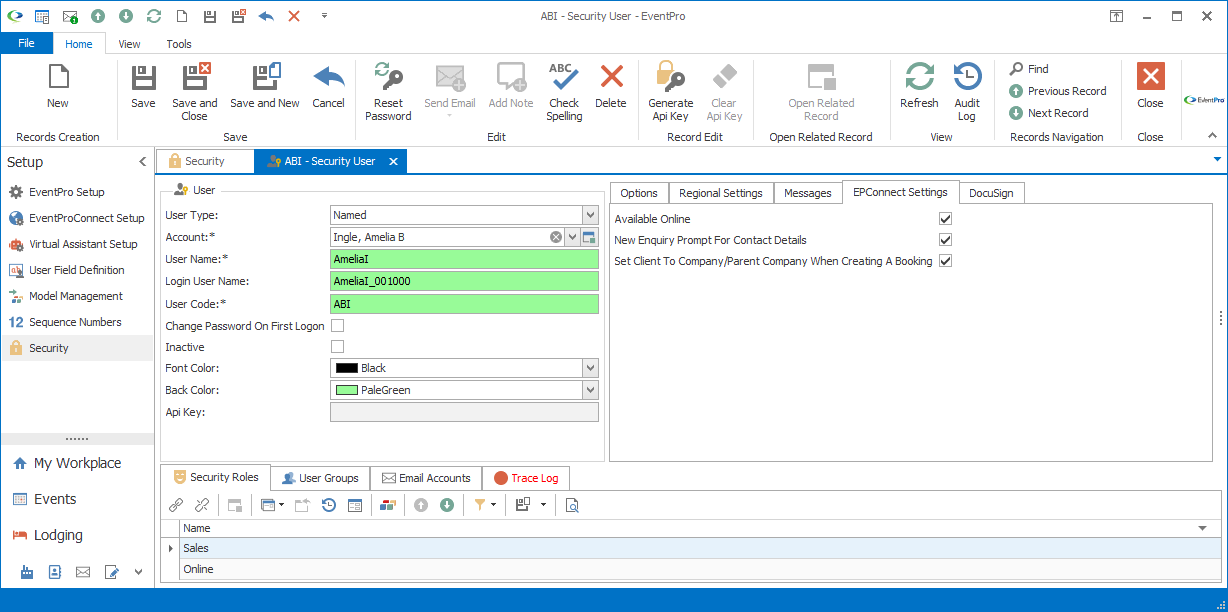
Task: Click the undo arrow in quick access toolbar
Action: (x=266, y=16)
